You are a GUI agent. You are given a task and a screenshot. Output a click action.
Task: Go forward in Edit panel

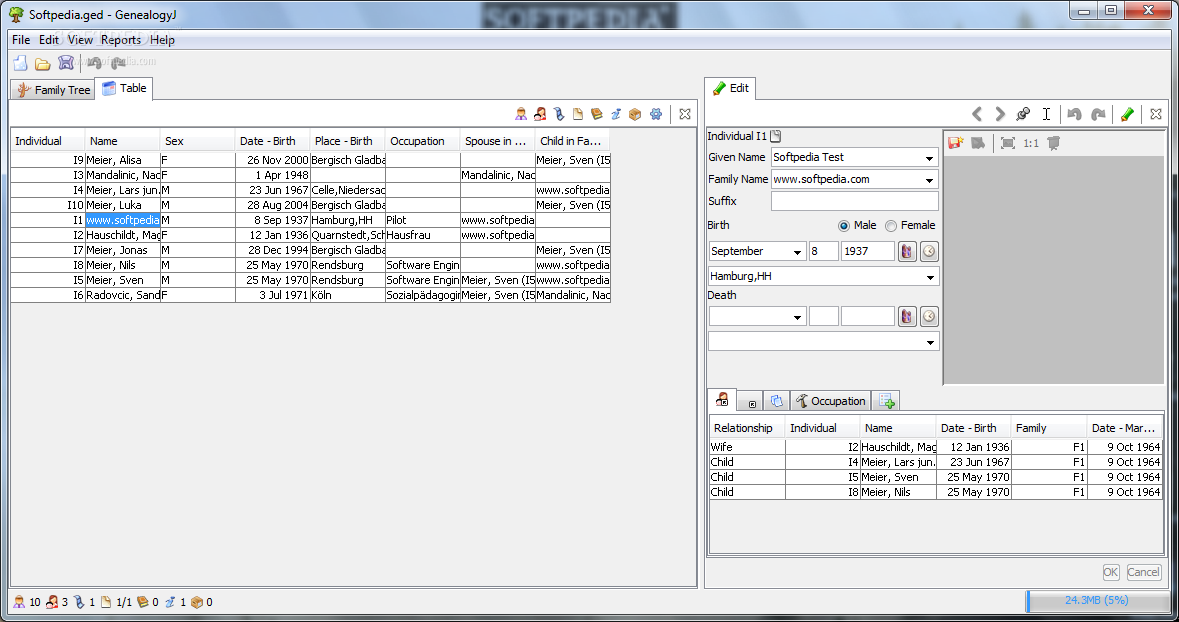click(x=999, y=114)
